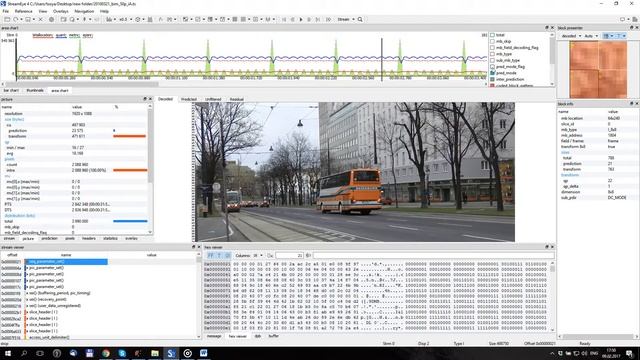
Task: Click the previous frame icon
Action: [293, 19]
